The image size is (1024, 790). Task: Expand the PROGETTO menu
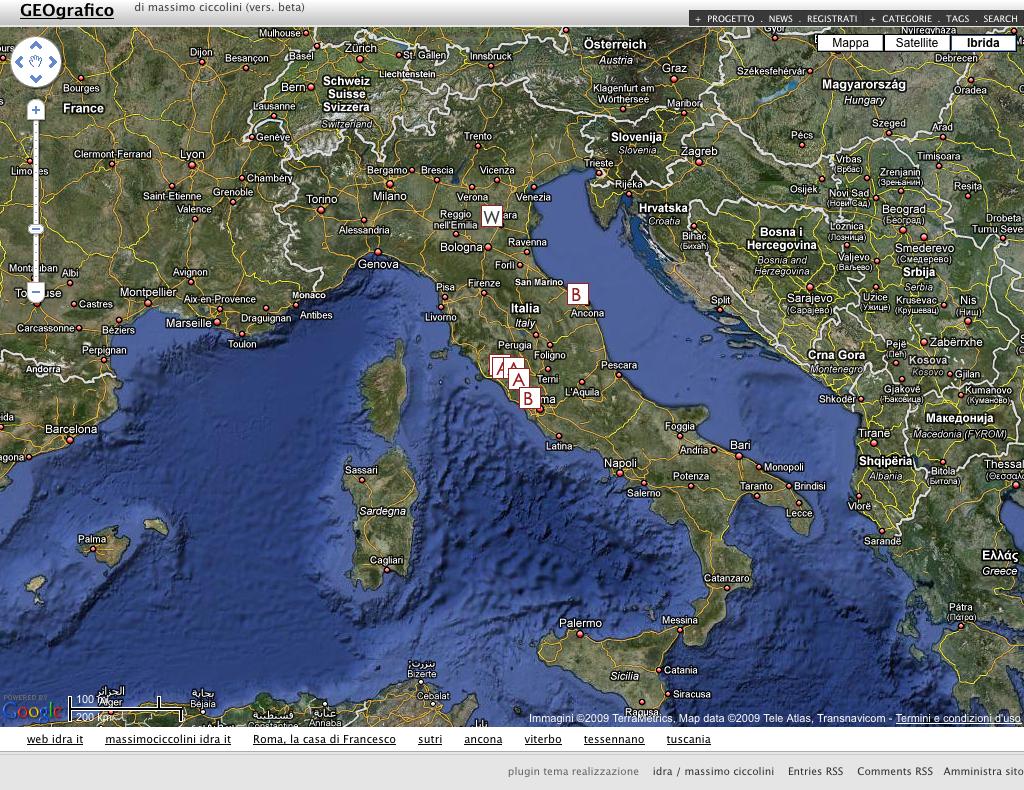730,19
